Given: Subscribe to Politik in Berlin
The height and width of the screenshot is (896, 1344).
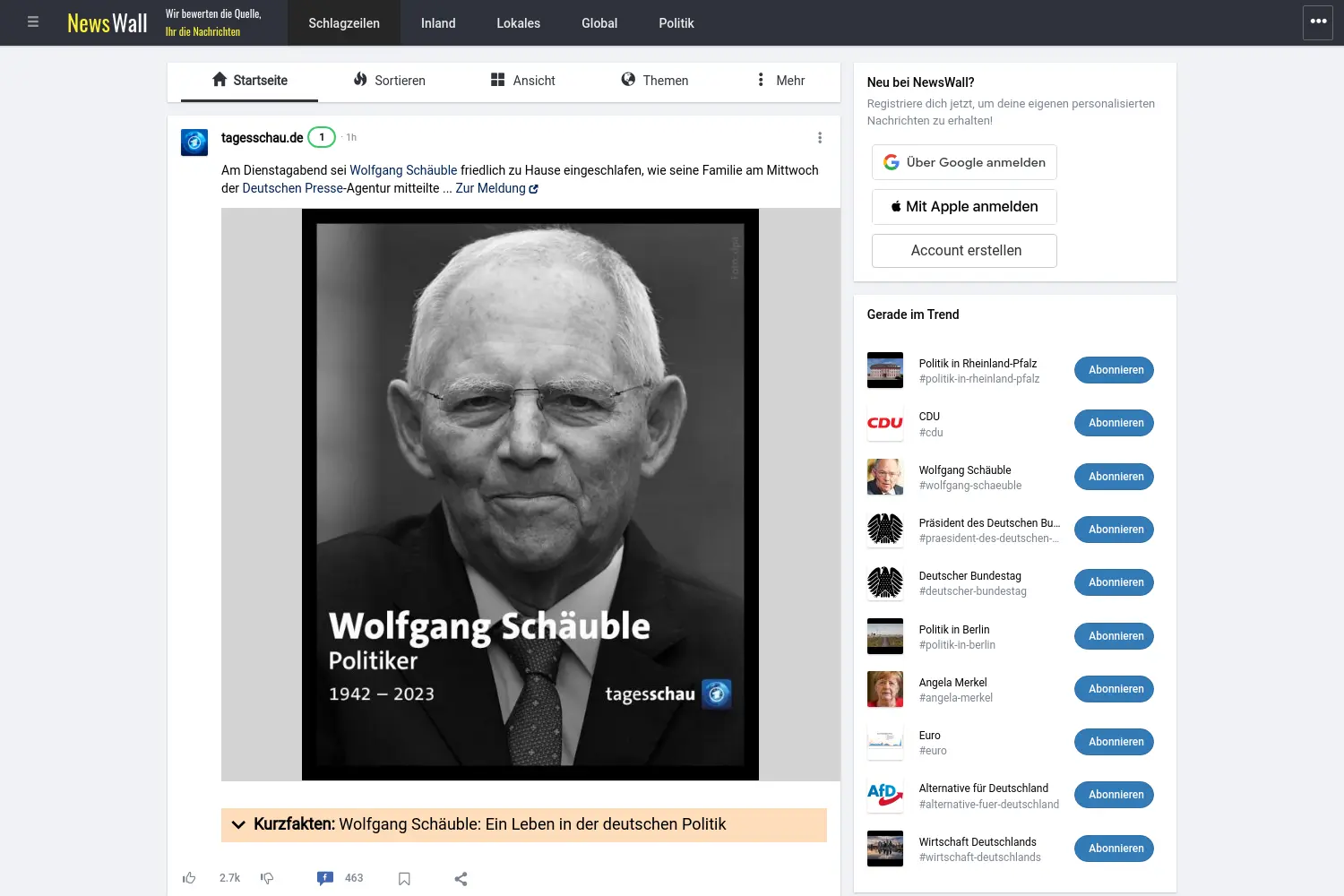Looking at the screenshot, I should (x=1115, y=636).
